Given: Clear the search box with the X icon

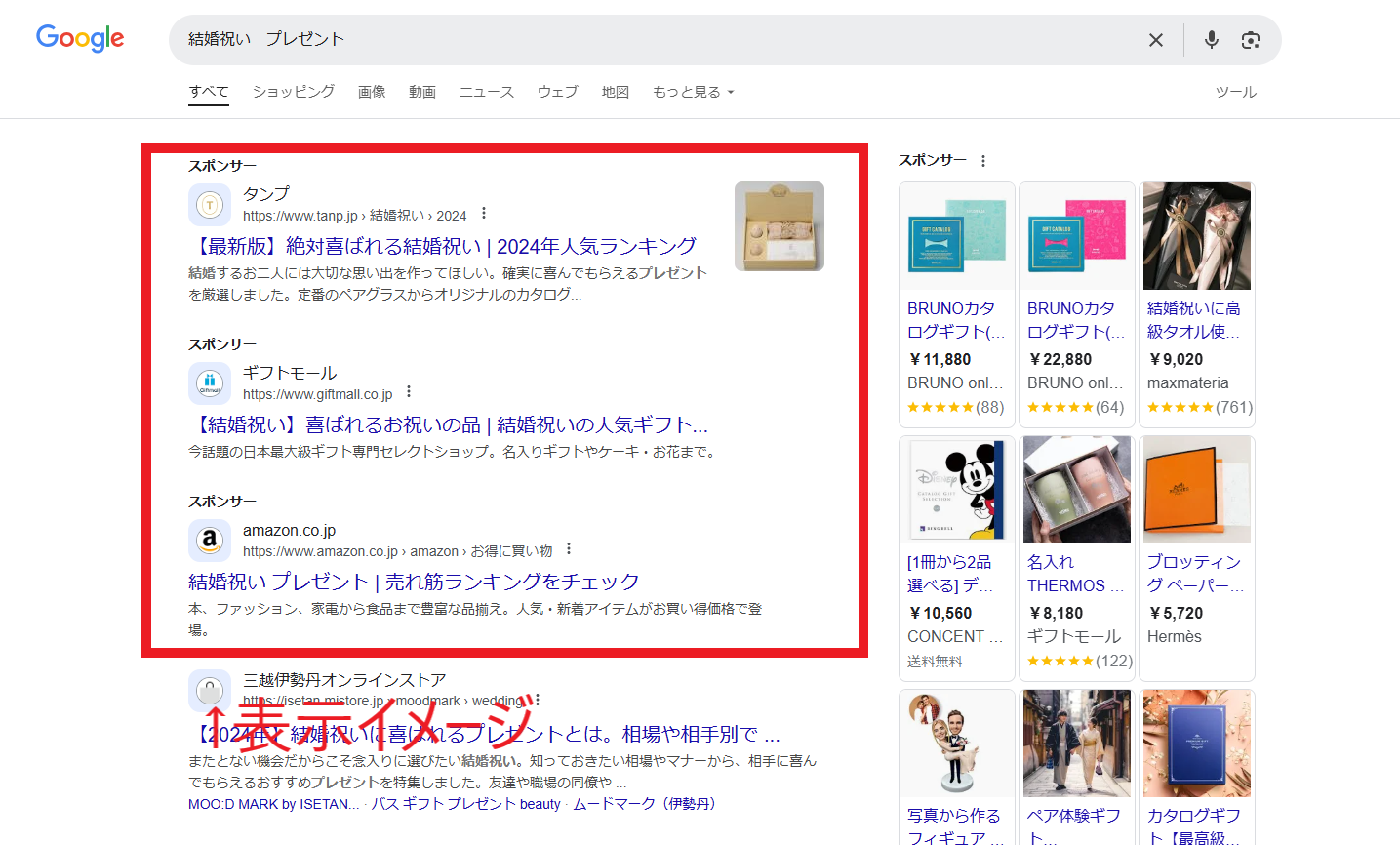Looking at the screenshot, I should point(1156,40).
